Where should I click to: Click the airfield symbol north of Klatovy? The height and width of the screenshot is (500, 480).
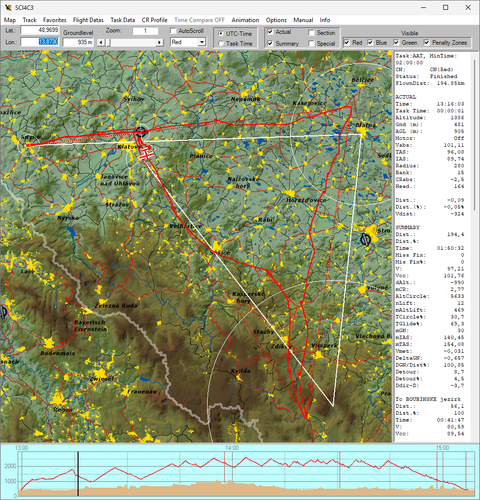pyautogui.click(x=141, y=131)
